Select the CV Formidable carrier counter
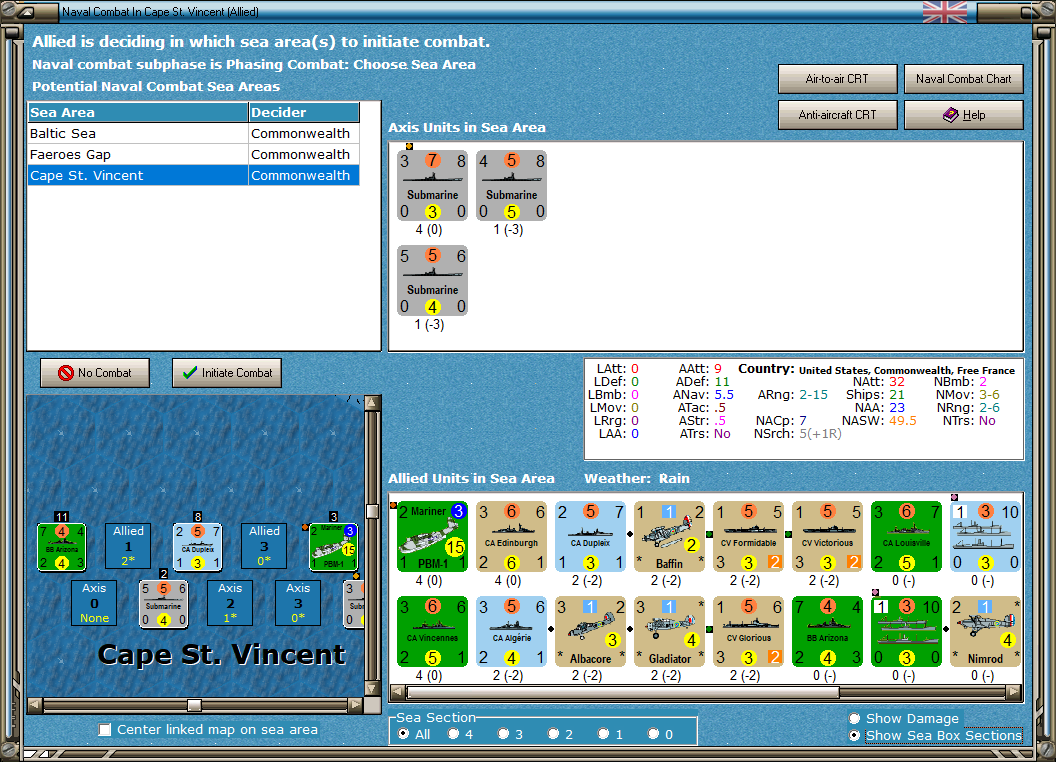1056x762 pixels. [749, 537]
